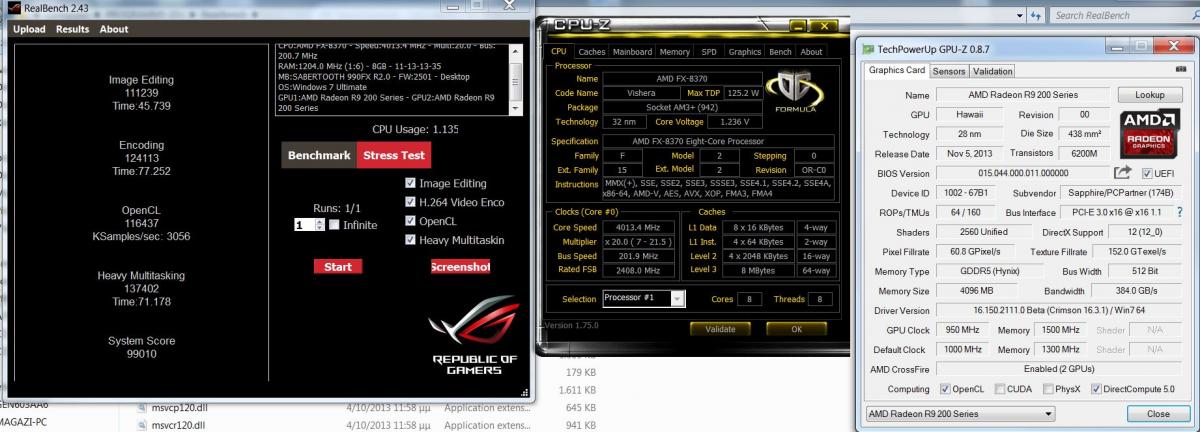Toggle the Image Editing benchmark checkbox
This screenshot has width=1200, height=432.
click(x=410, y=183)
